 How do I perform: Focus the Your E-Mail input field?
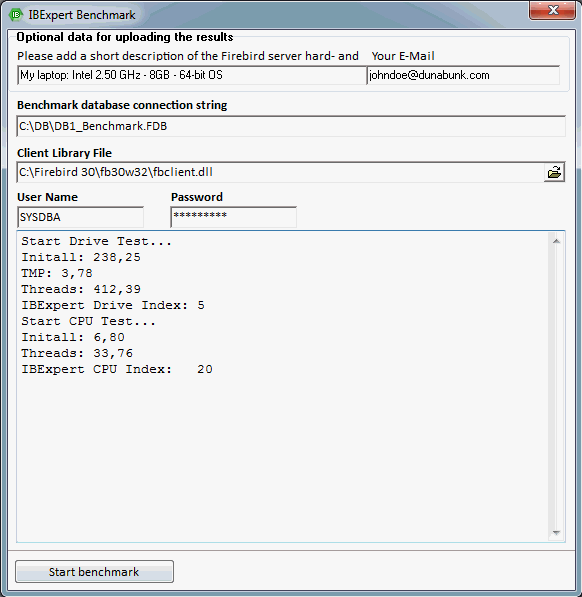pos(463,75)
